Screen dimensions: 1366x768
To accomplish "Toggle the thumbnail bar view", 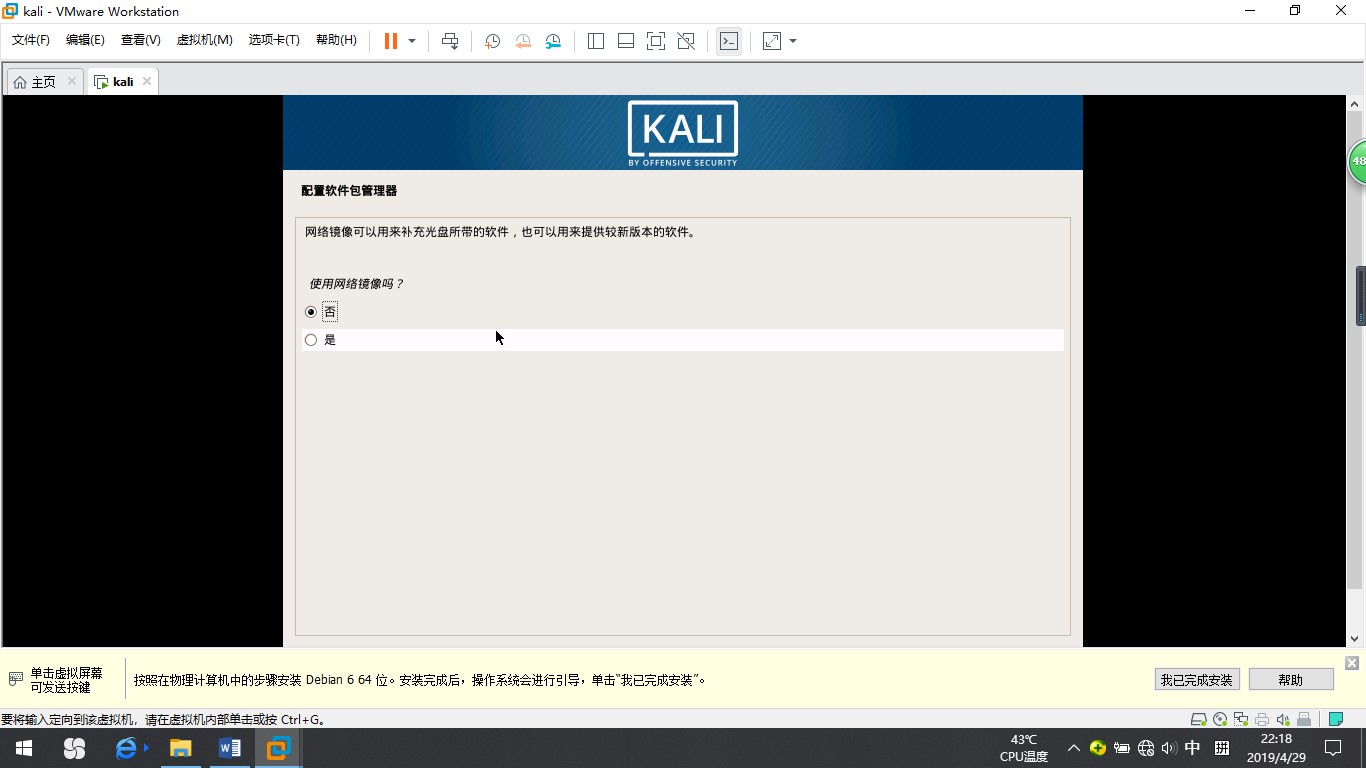I will coord(626,41).
